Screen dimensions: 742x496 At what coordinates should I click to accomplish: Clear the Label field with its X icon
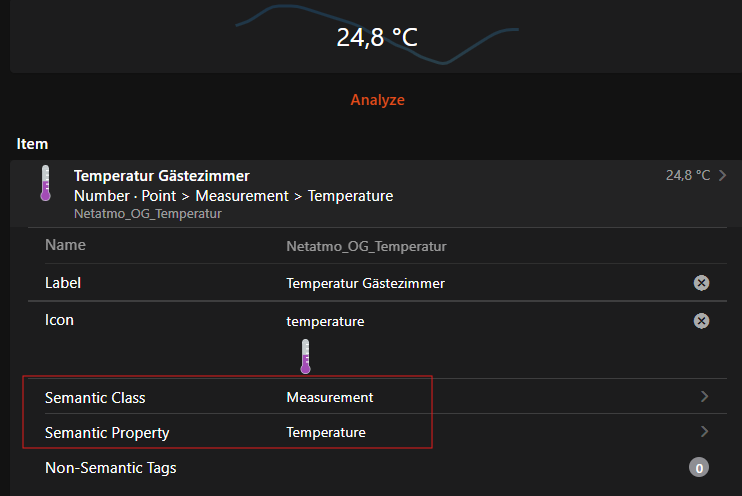point(701,283)
